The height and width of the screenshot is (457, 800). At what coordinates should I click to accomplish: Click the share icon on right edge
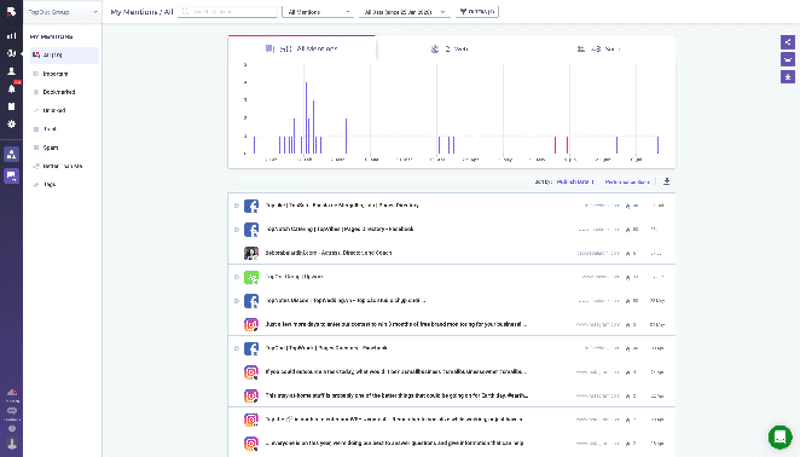coord(788,42)
